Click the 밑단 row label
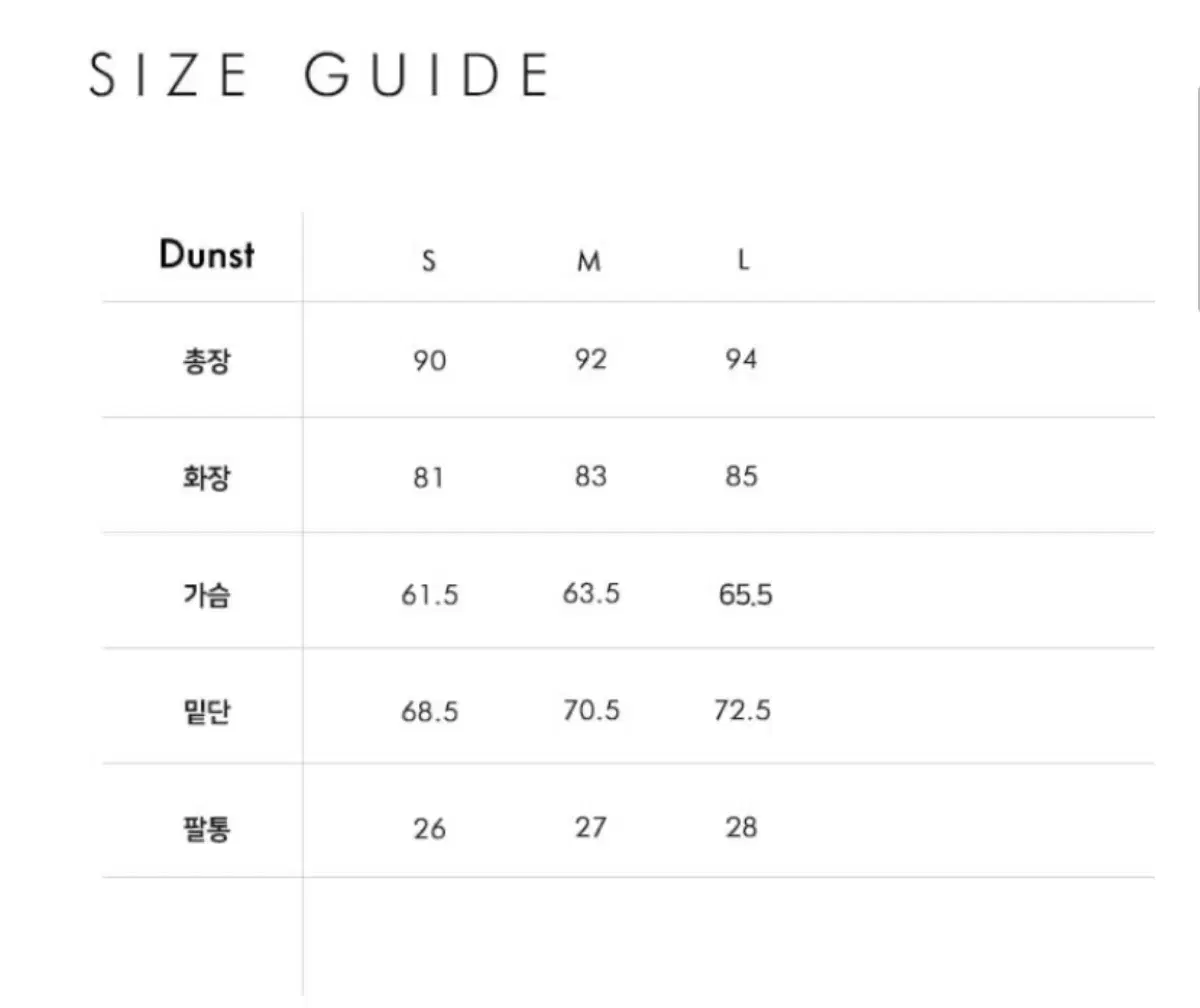This screenshot has width=1200, height=1008. pos(207,712)
